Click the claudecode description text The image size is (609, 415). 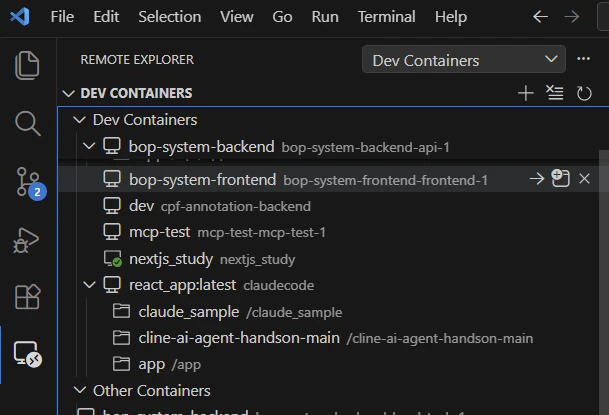click(279, 286)
